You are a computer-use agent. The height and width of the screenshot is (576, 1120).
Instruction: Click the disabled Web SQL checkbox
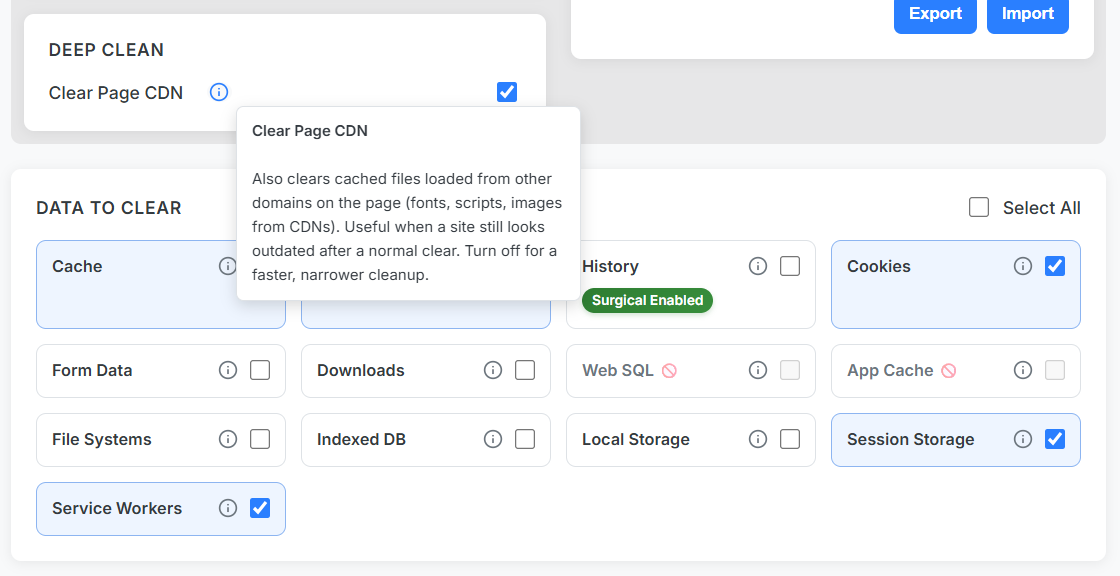point(790,370)
